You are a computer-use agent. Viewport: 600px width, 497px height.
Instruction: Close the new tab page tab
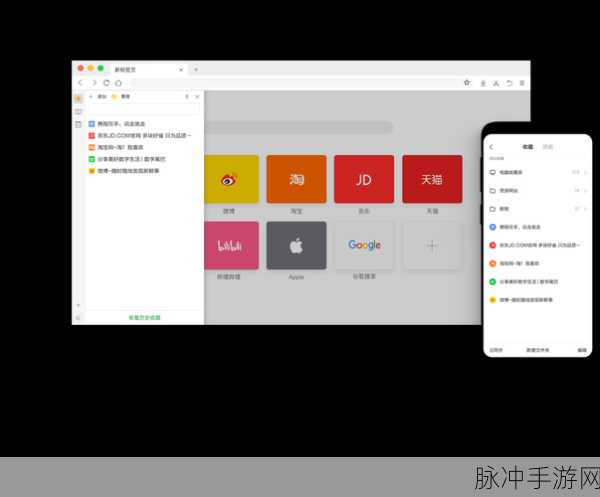tap(181, 70)
